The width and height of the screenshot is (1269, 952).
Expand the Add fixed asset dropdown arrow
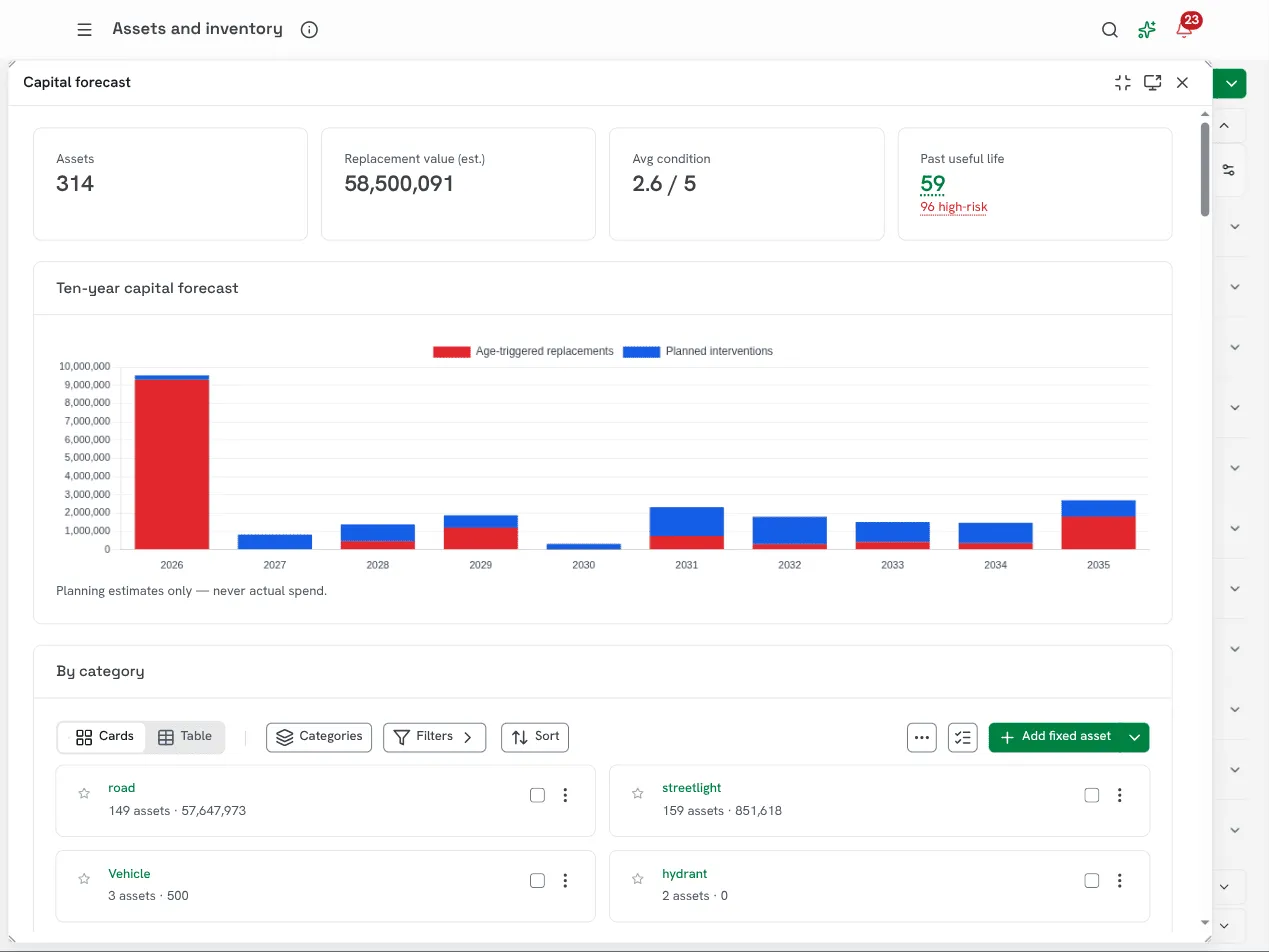(1135, 737)
